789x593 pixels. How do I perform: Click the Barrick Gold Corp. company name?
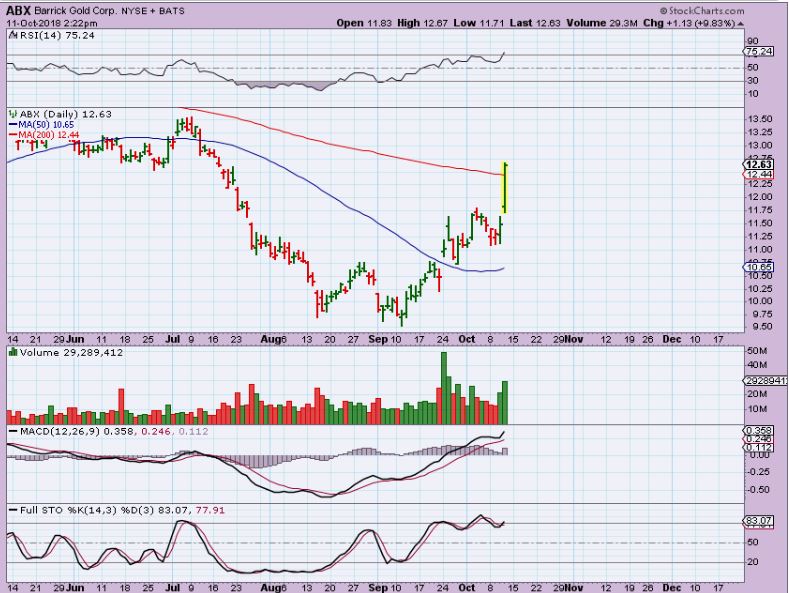[75, 11]
